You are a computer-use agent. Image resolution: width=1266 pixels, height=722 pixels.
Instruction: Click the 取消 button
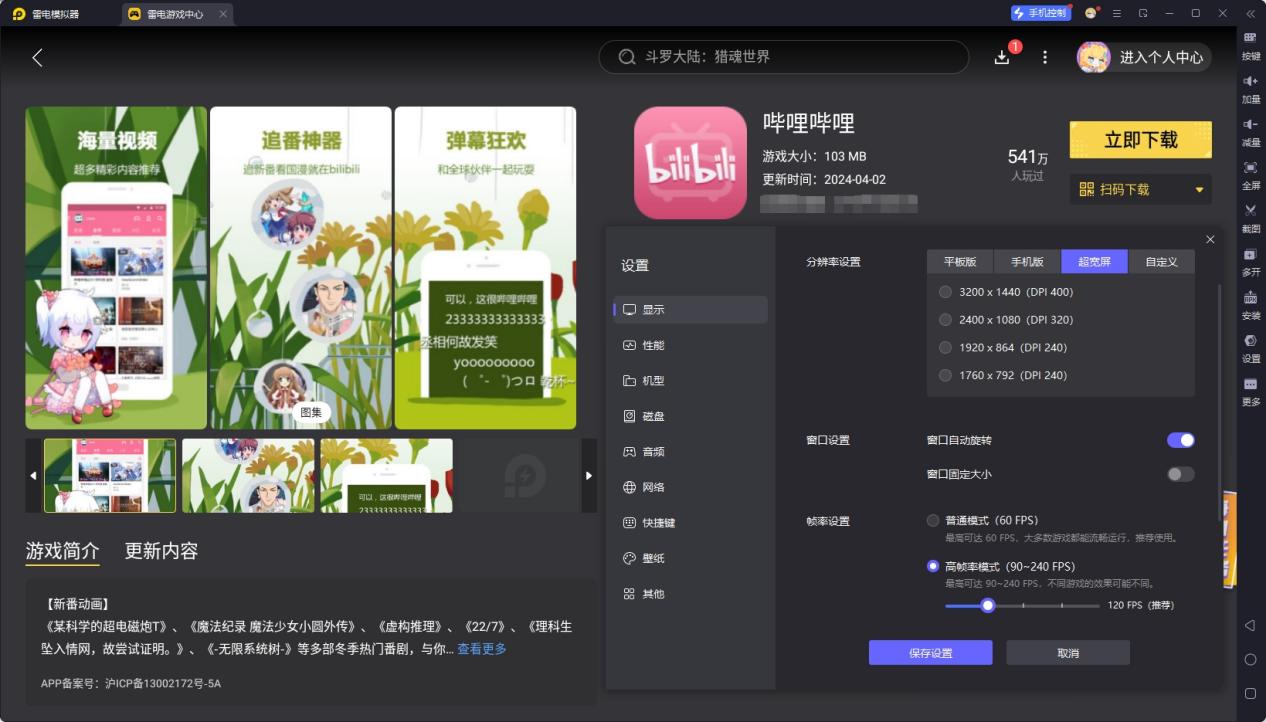click(x=1068, y=653)
